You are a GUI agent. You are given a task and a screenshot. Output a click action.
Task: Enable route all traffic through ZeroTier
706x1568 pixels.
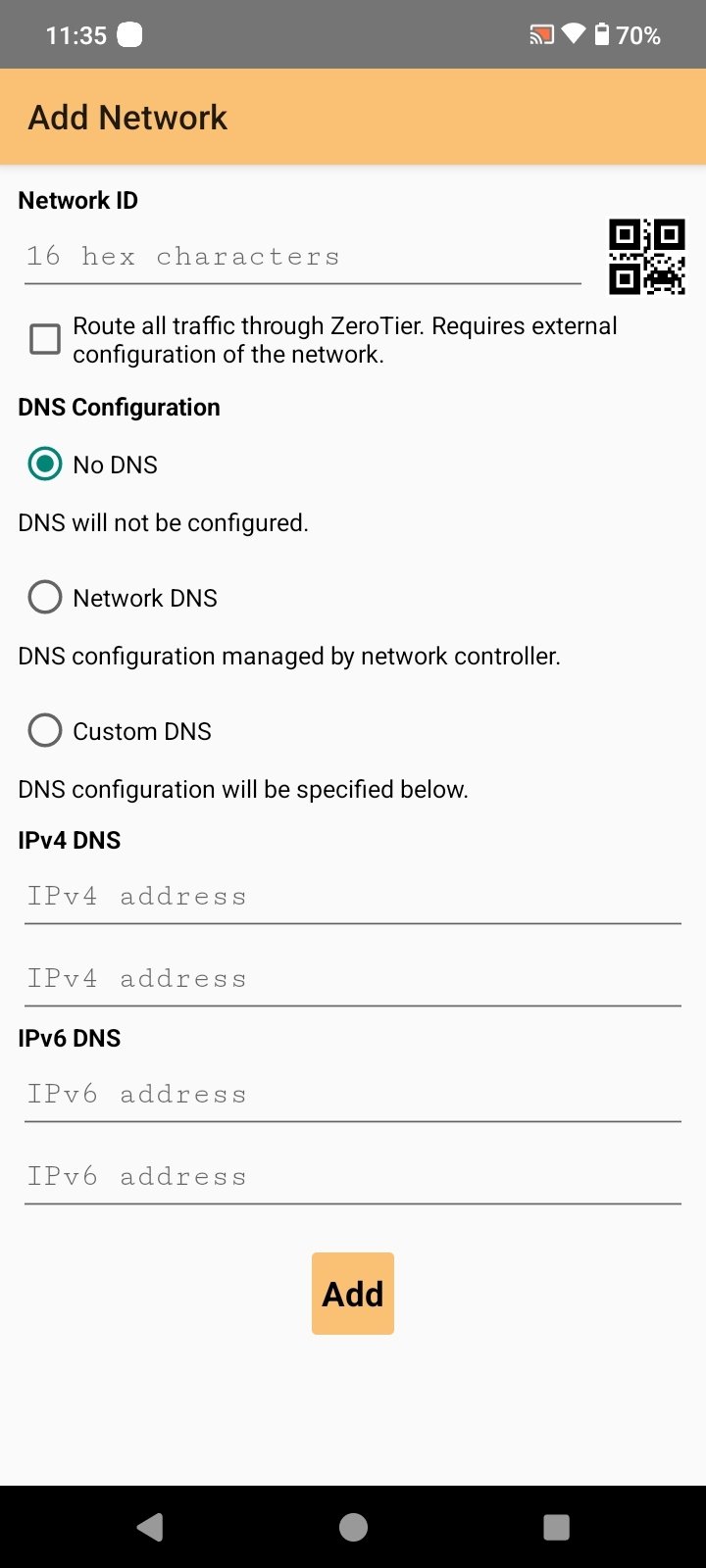pyautogui.click(x=45, y=339)
